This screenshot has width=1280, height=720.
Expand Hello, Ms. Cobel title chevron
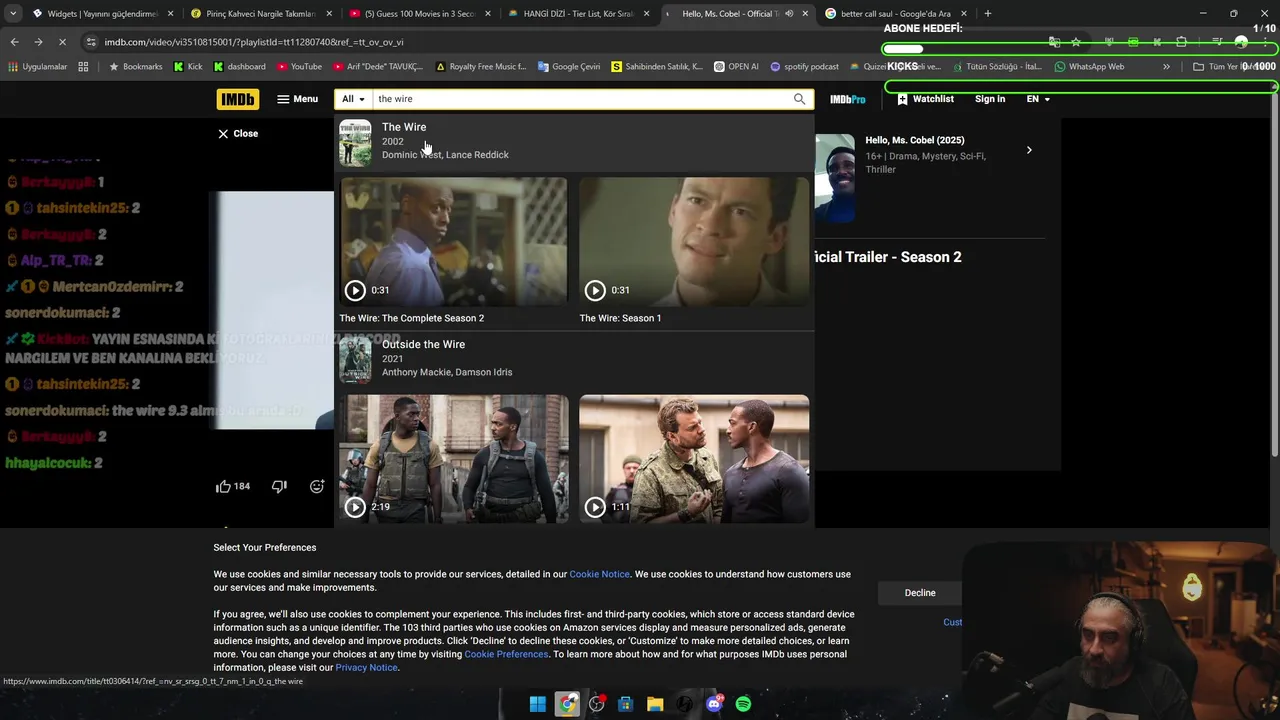[x=1029, y=150]
